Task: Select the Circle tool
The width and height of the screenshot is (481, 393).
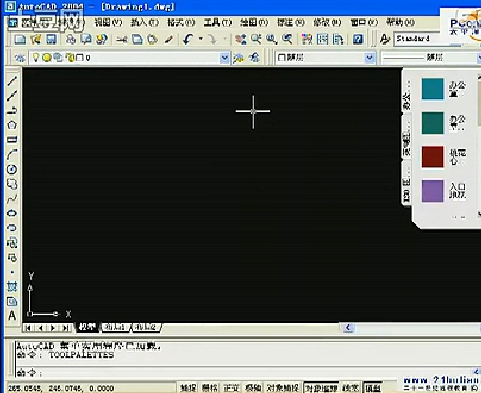Action: [x=12, y=169]
